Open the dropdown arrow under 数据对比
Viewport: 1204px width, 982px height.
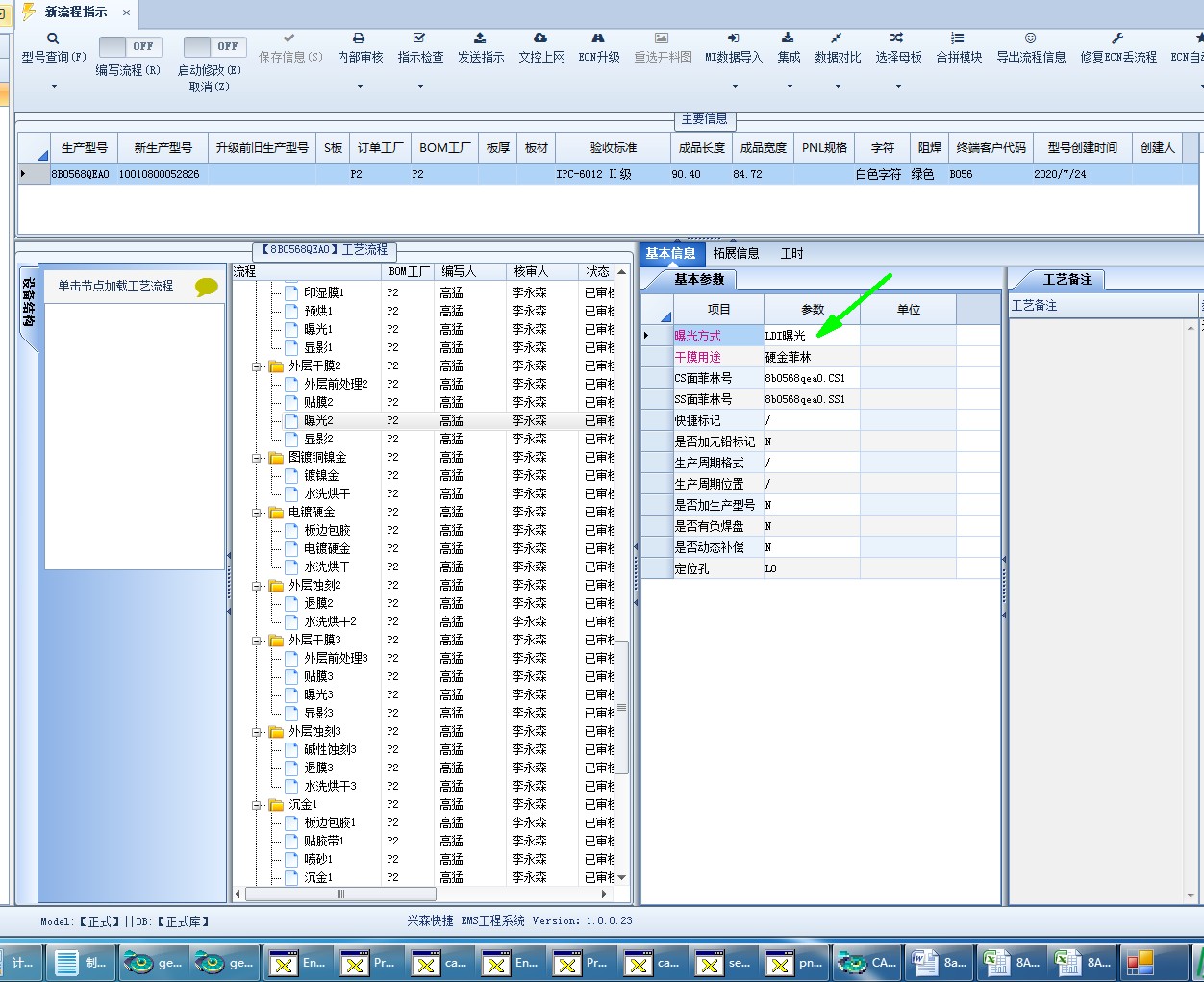pos(838,87)
